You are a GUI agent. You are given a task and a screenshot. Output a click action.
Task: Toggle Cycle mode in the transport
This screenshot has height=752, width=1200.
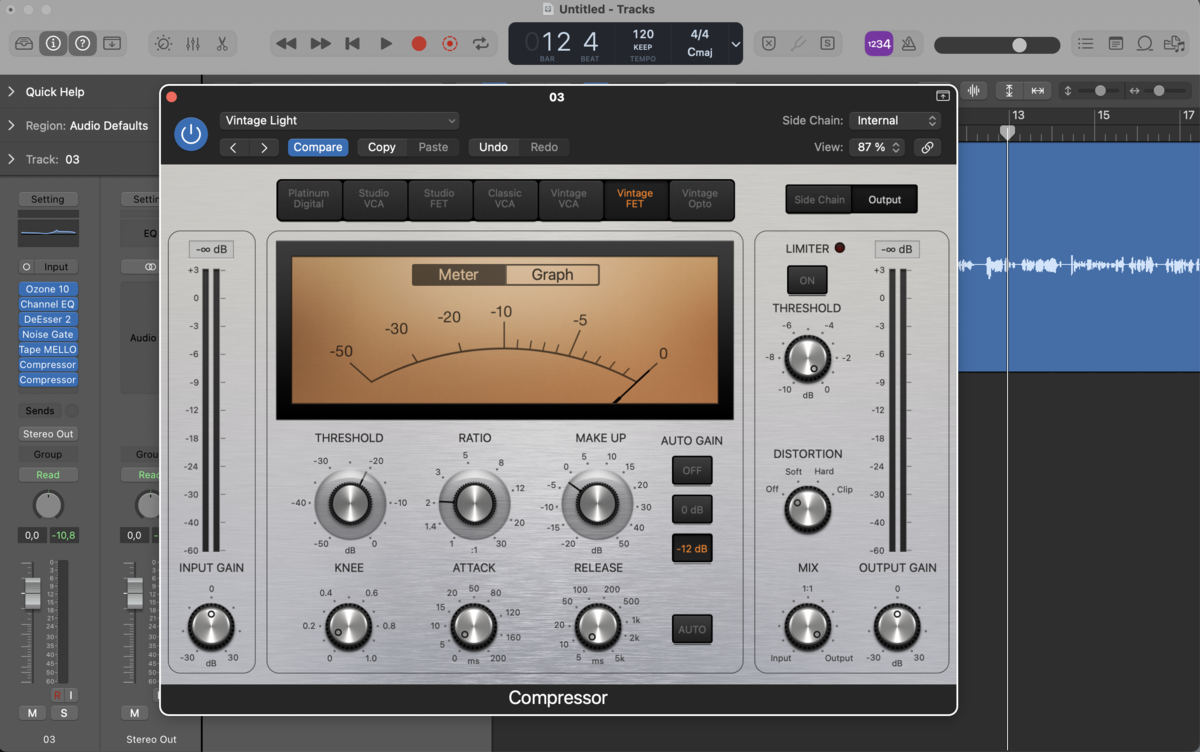(x=481, y=44)
